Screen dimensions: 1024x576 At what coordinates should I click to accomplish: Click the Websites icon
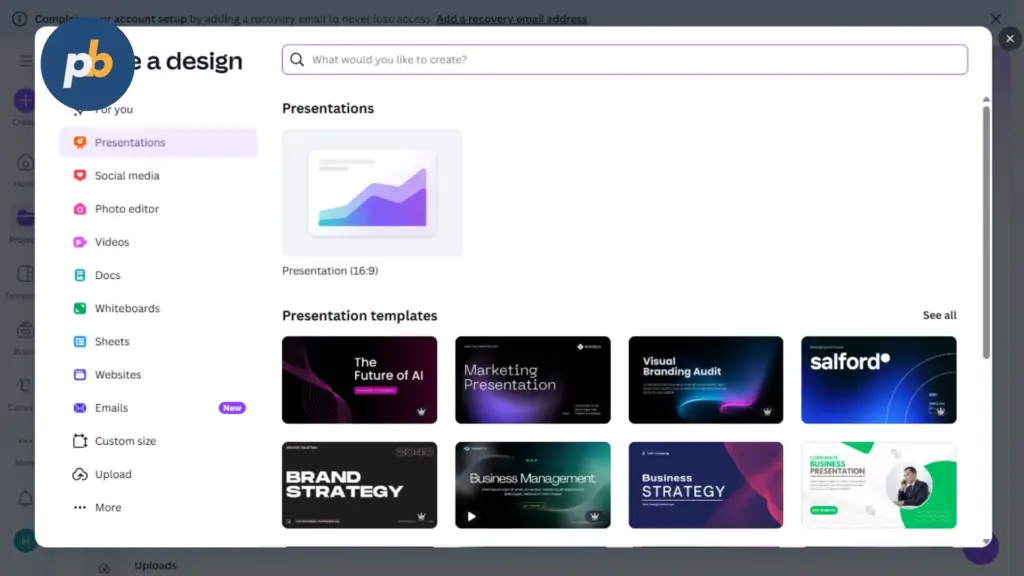click(80, 375)
